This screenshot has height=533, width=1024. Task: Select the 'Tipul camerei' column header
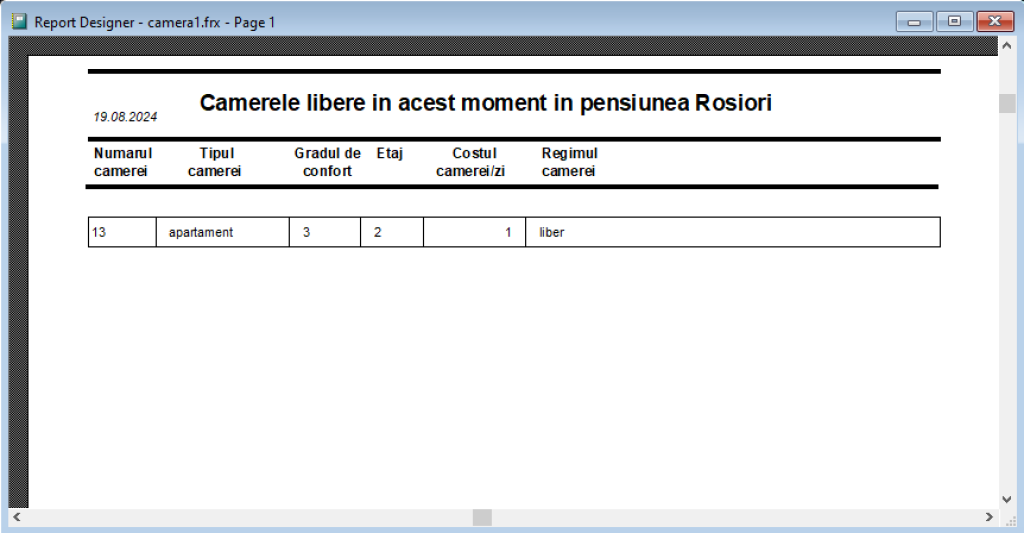point(216,162)
